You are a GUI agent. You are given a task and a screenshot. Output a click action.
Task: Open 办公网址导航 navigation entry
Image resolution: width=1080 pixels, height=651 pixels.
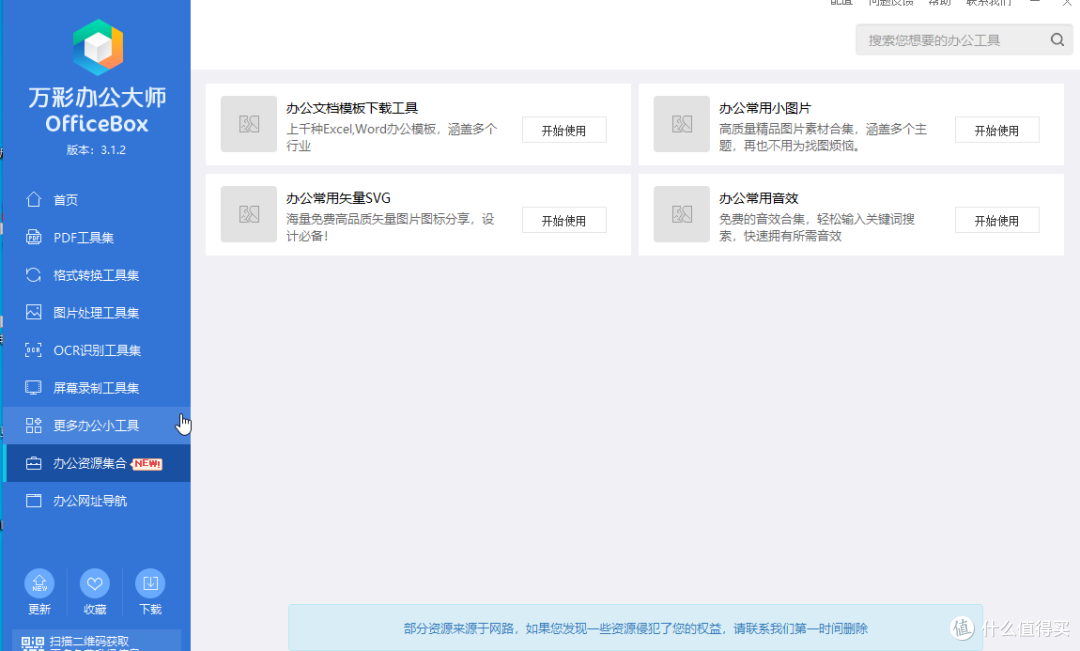click(97, 501)
